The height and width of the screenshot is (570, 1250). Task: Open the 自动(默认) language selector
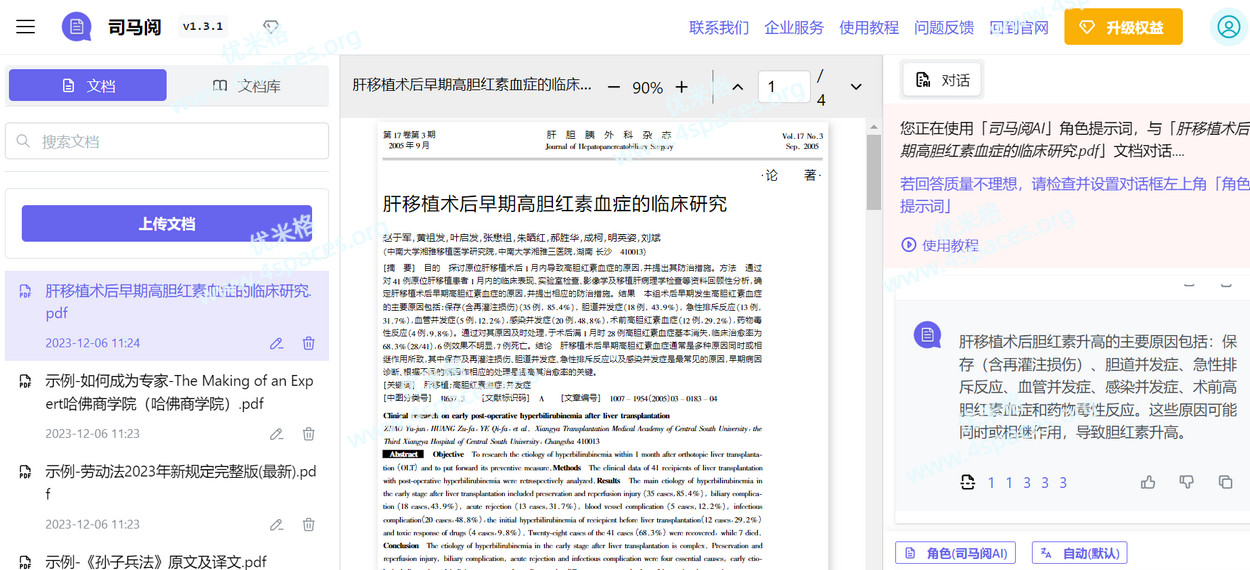(x=1079, y=553)
